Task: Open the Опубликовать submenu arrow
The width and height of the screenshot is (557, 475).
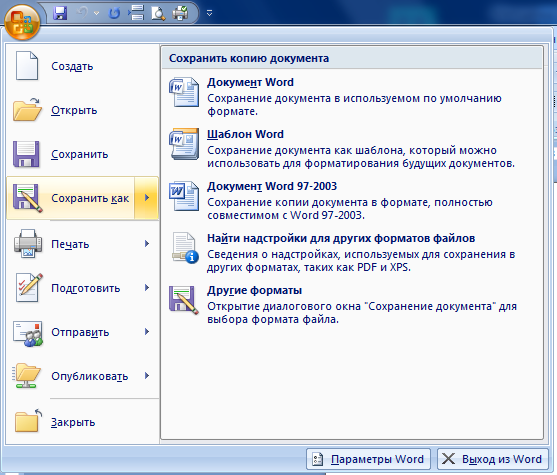Action: (x=147, y=376)
